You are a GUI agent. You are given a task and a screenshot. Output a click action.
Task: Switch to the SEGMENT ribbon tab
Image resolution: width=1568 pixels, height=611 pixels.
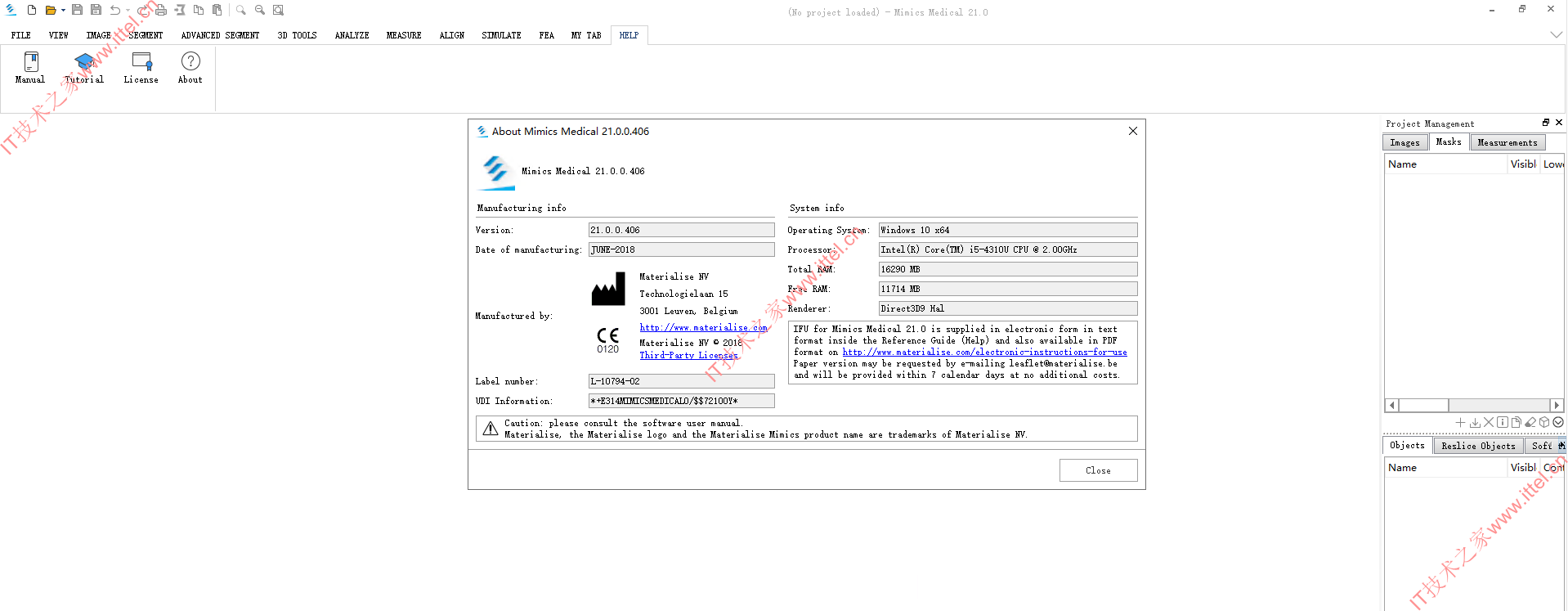(146, 35)
